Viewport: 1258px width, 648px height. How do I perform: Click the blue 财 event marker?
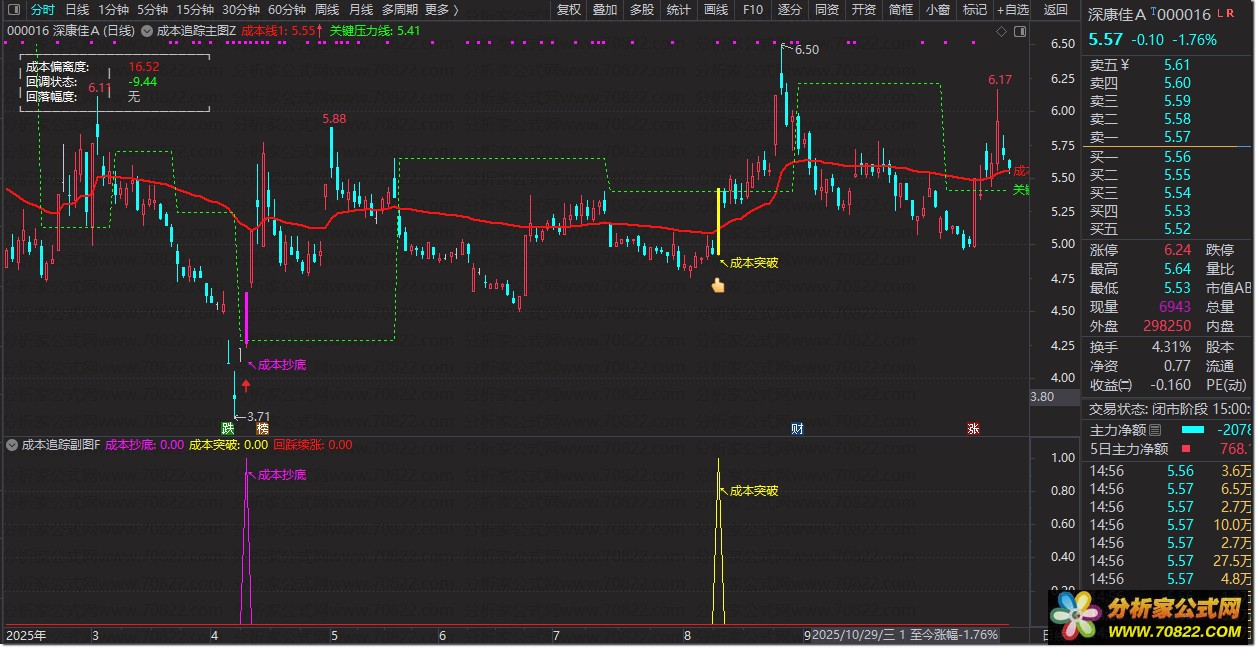[797, 428]
